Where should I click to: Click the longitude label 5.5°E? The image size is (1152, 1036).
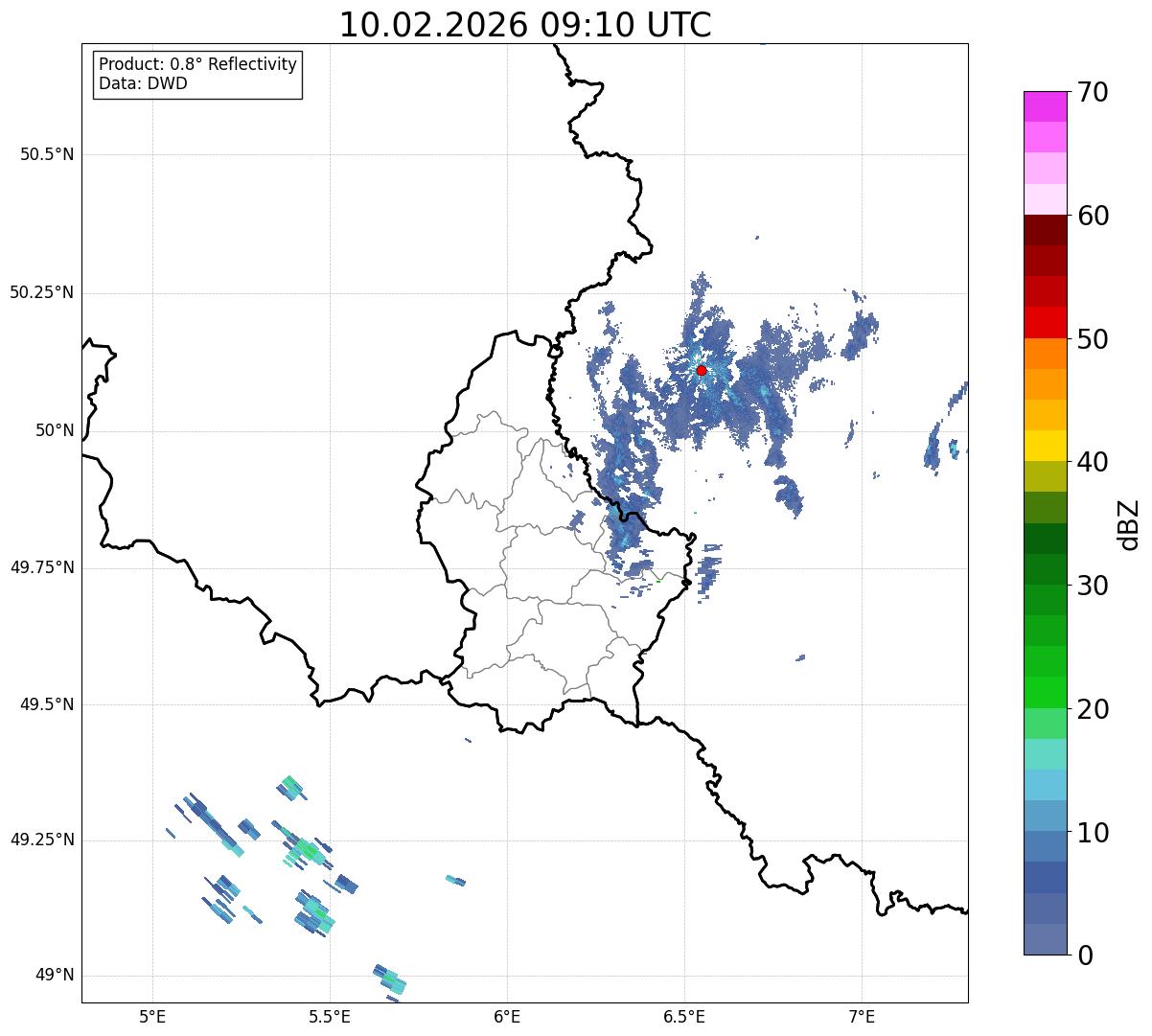(330, 1016)
